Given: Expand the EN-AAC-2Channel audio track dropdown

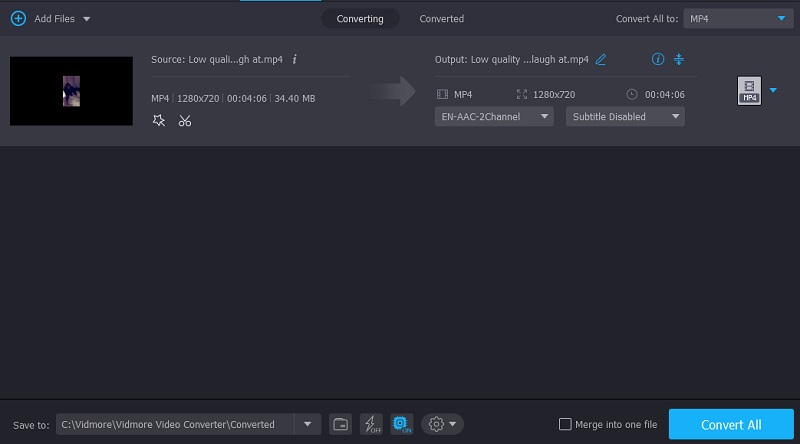Looking at the screenshot, I should click(x=495, y=116).
